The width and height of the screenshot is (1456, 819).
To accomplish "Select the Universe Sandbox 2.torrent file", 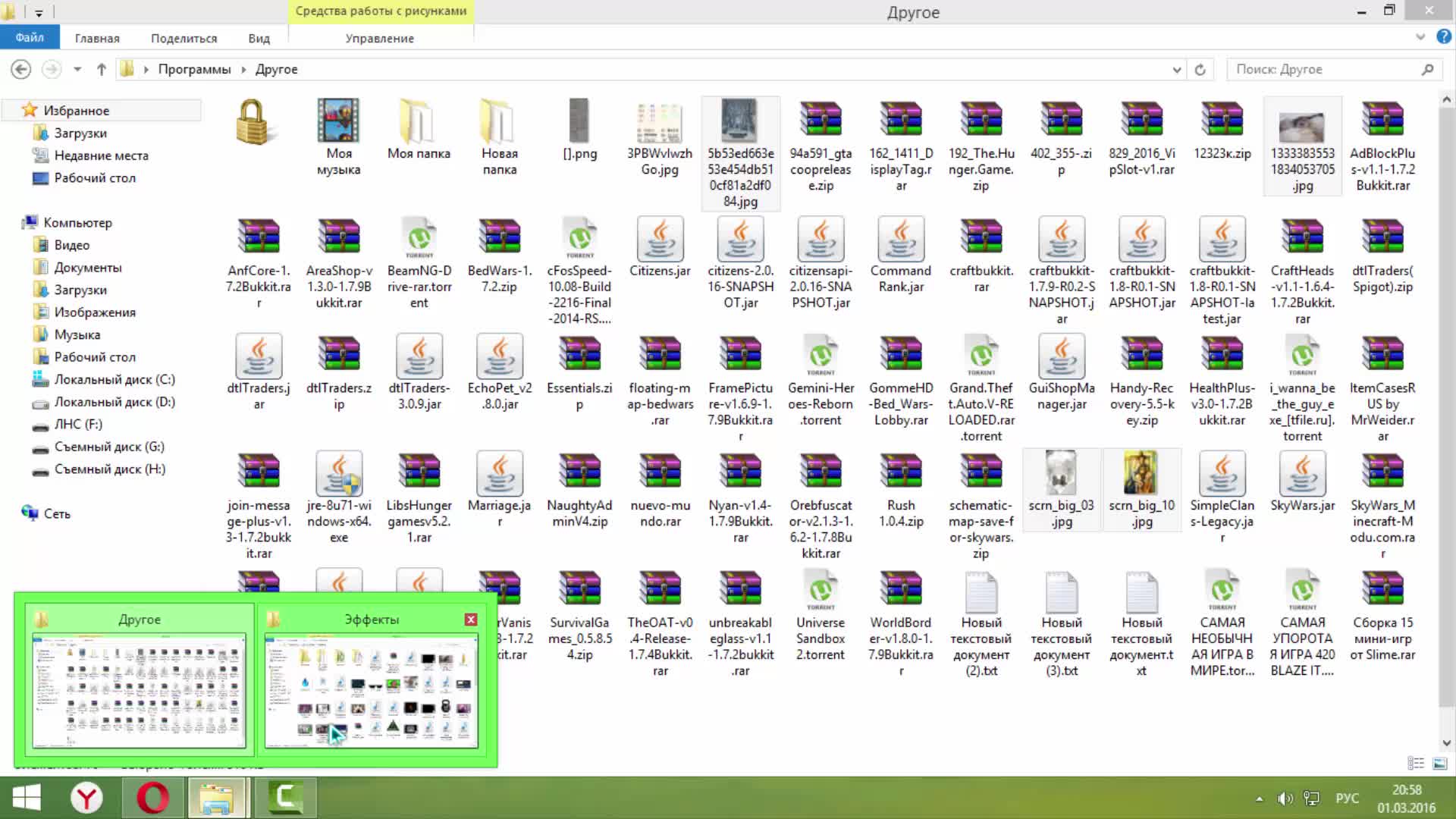I will [821, 615].
